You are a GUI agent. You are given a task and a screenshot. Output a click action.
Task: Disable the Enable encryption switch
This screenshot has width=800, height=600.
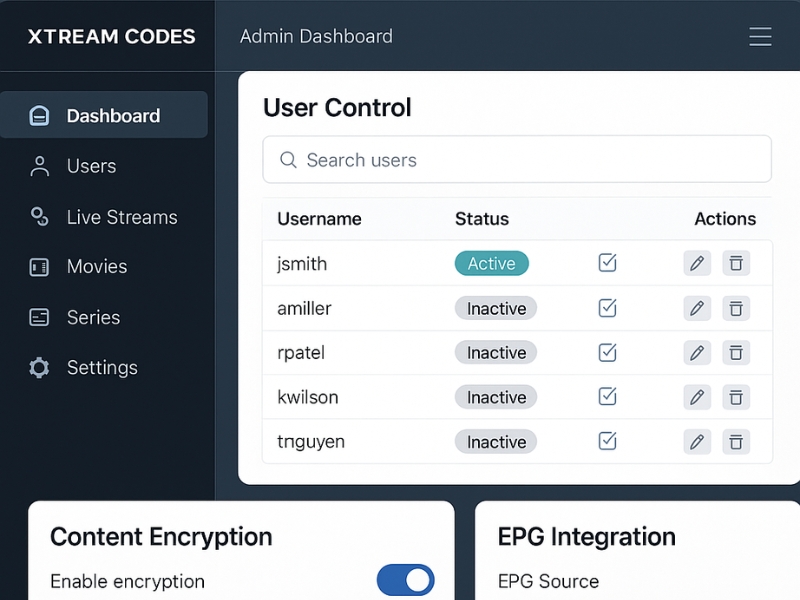point(406,580)
